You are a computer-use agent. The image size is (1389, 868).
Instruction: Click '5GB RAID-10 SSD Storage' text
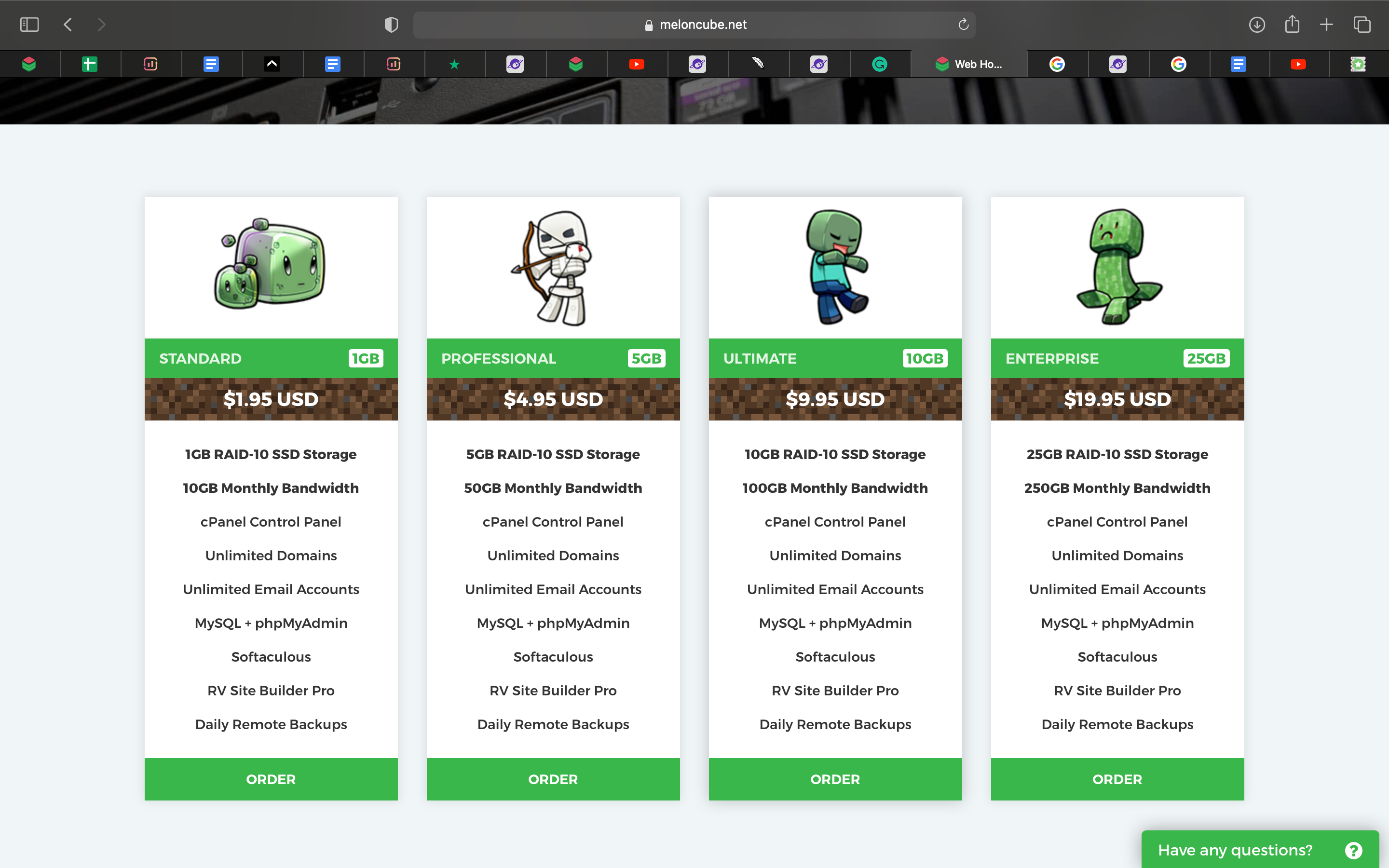553,454
